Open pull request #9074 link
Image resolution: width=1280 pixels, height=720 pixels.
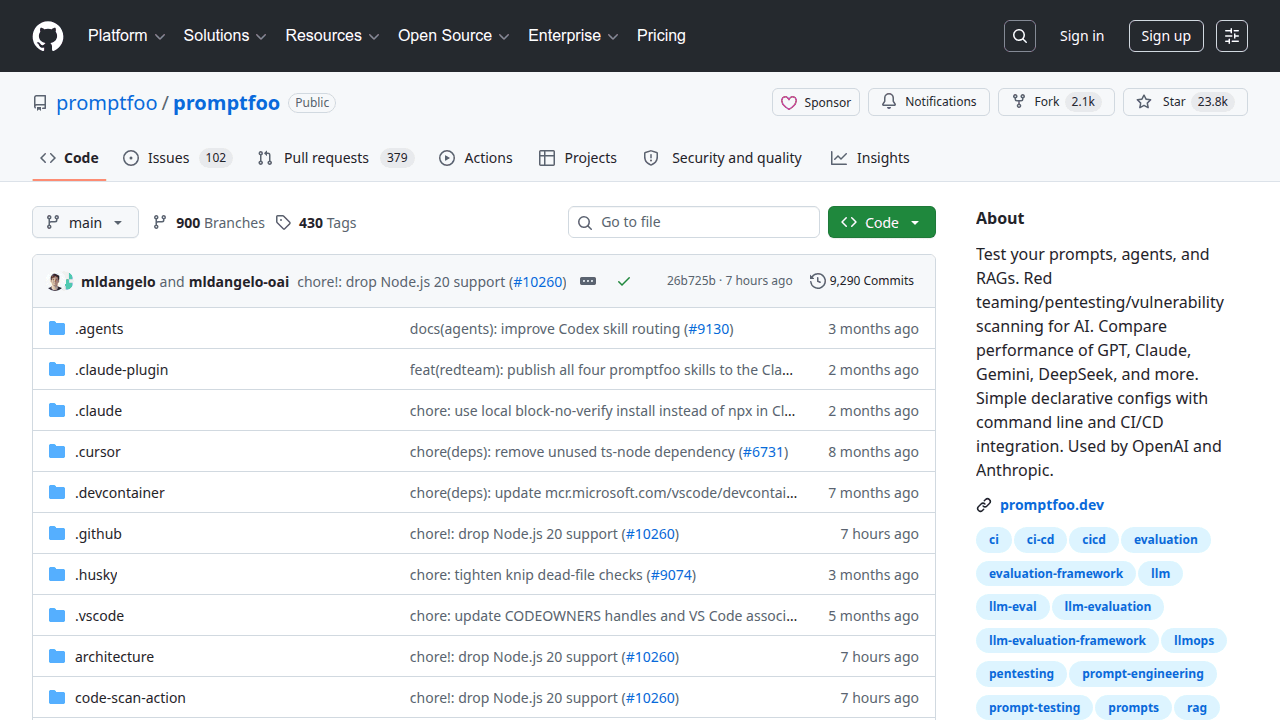pyautogui.click(x=671, y=574)
